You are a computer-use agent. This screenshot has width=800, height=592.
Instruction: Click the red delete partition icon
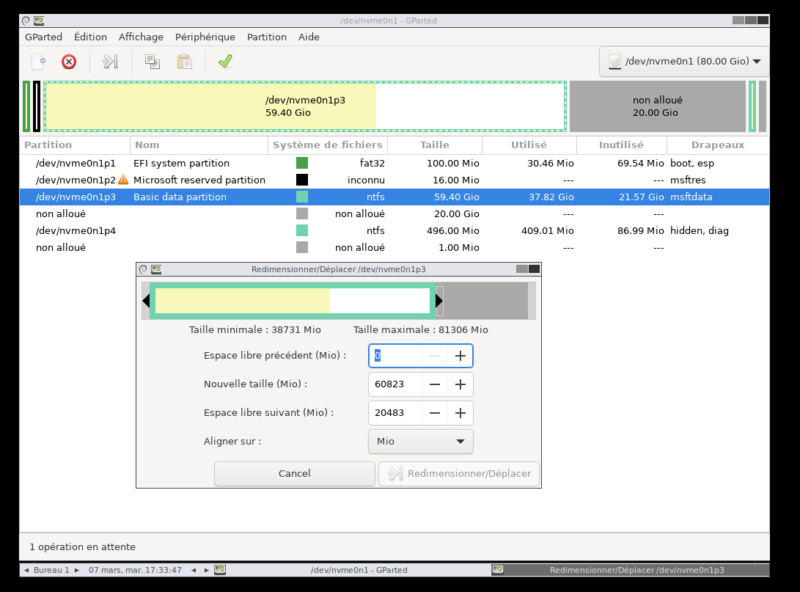69,62
